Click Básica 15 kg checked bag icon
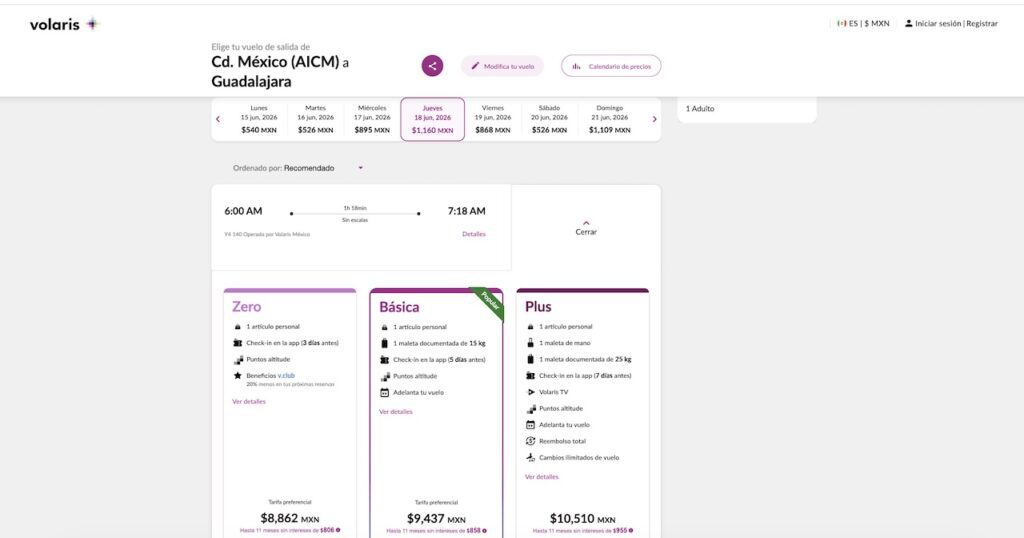This screenshot has height=538, width=1024. tap(385, 343)
